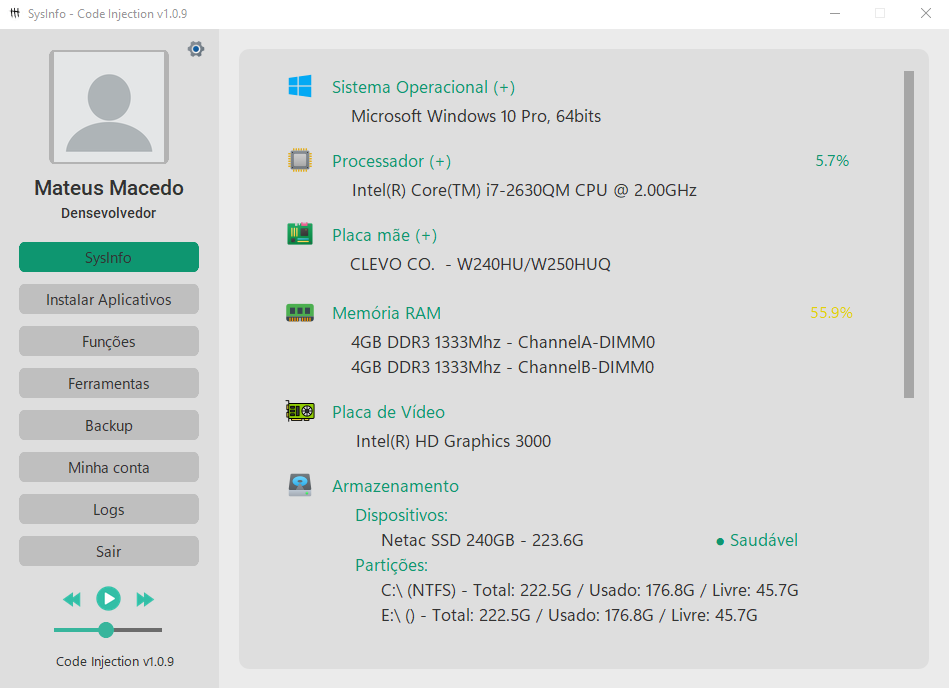
Task: Click the Sair button to exit
Action: (109, 551)
